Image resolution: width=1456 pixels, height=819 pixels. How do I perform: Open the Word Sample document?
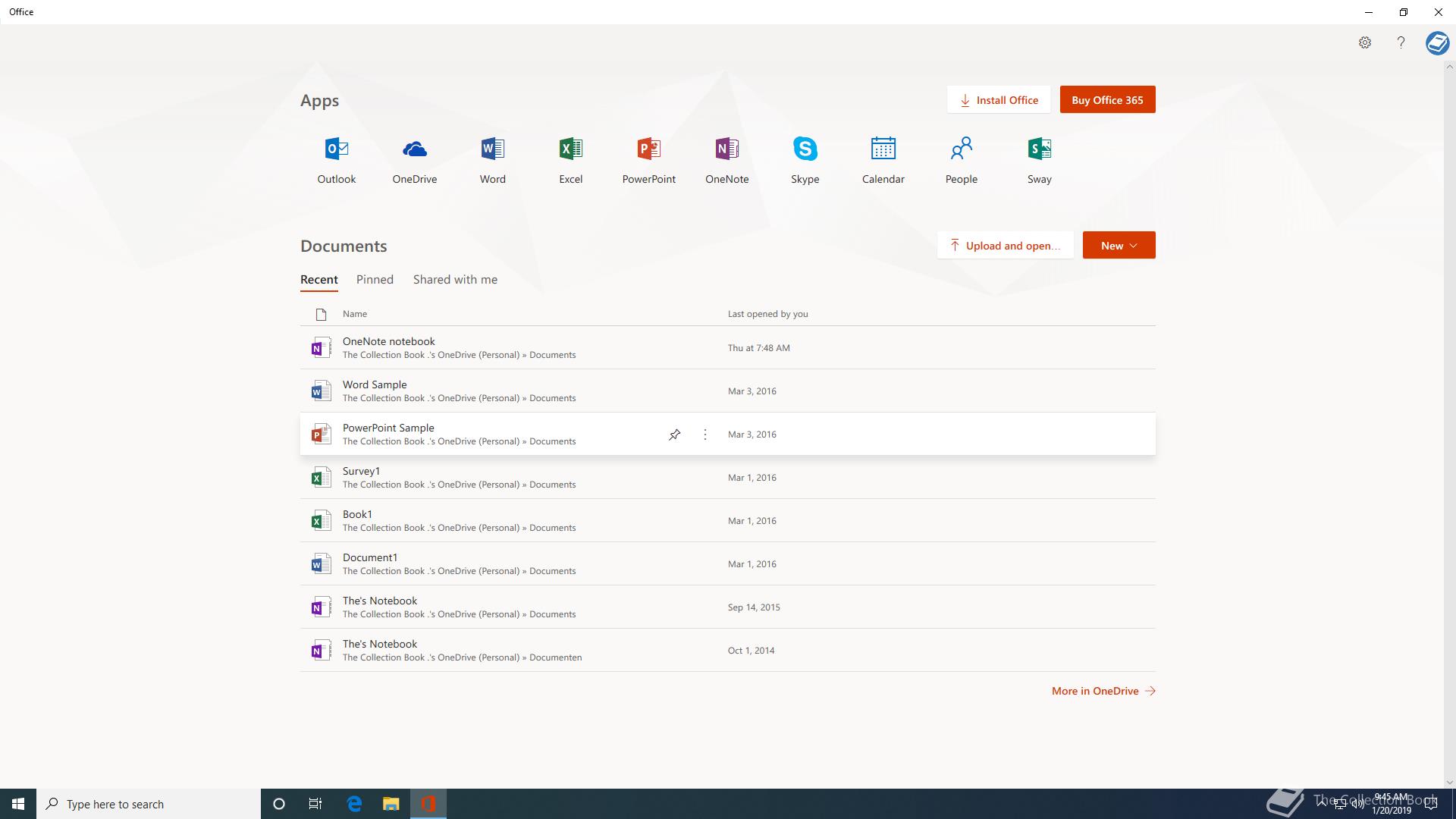(x=728, y=391)
